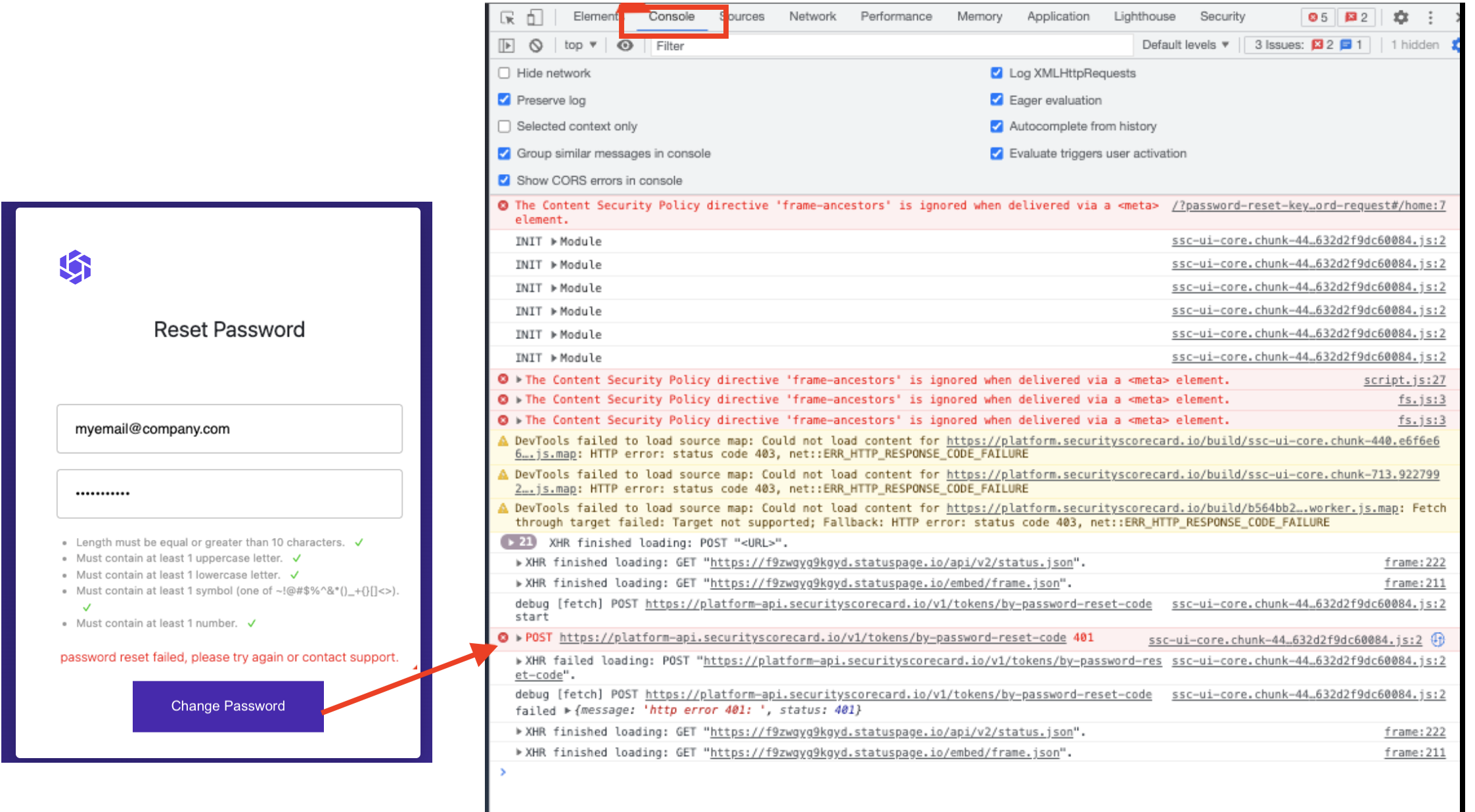Open DevTools settings gear
The height and width of the screenshot is (812, 1475).
point(1400,17)
